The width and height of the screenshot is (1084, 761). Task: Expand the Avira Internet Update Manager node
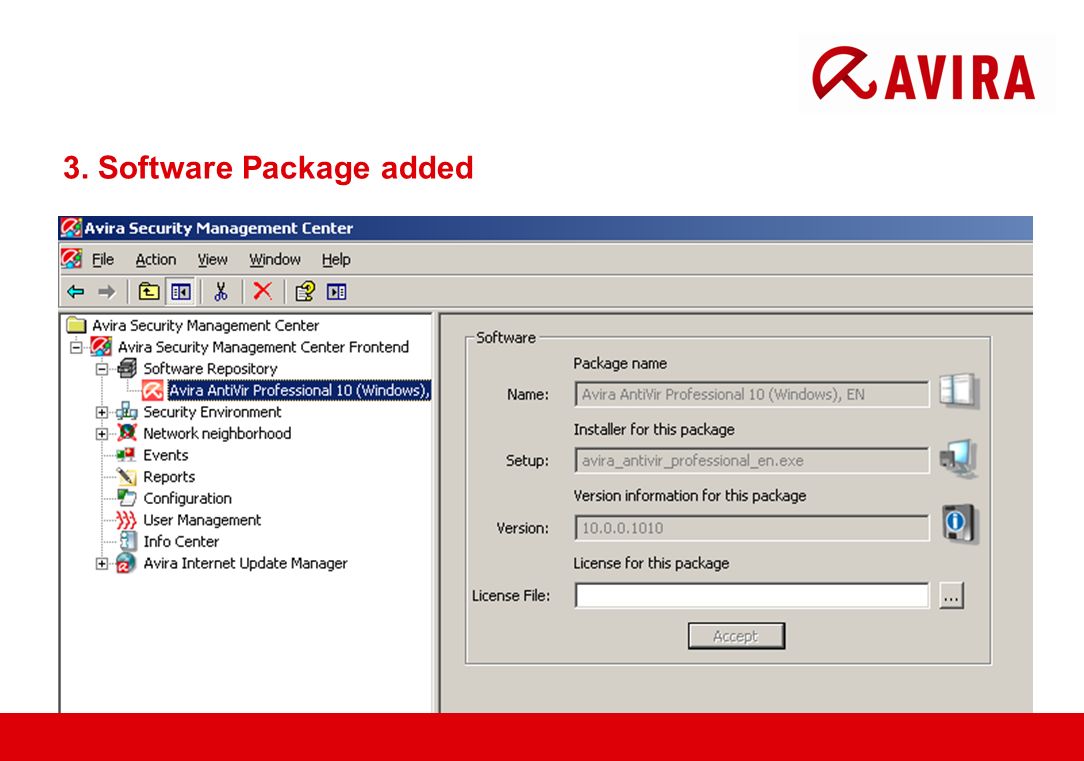pos(102,564)
